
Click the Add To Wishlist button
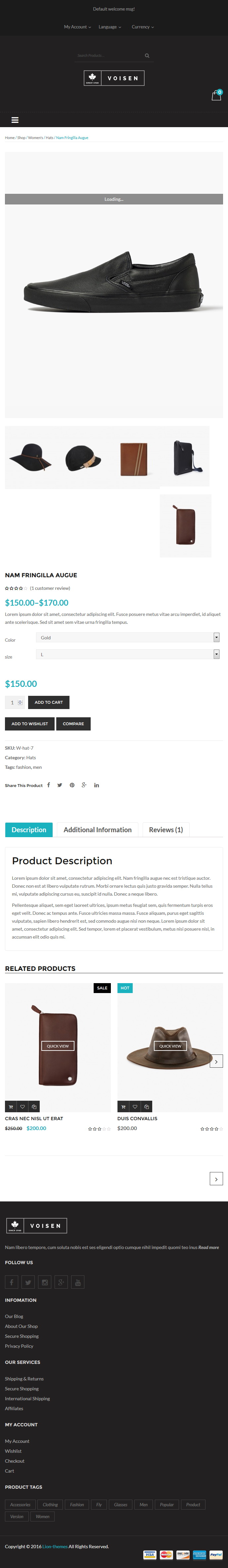coord(29,723)
